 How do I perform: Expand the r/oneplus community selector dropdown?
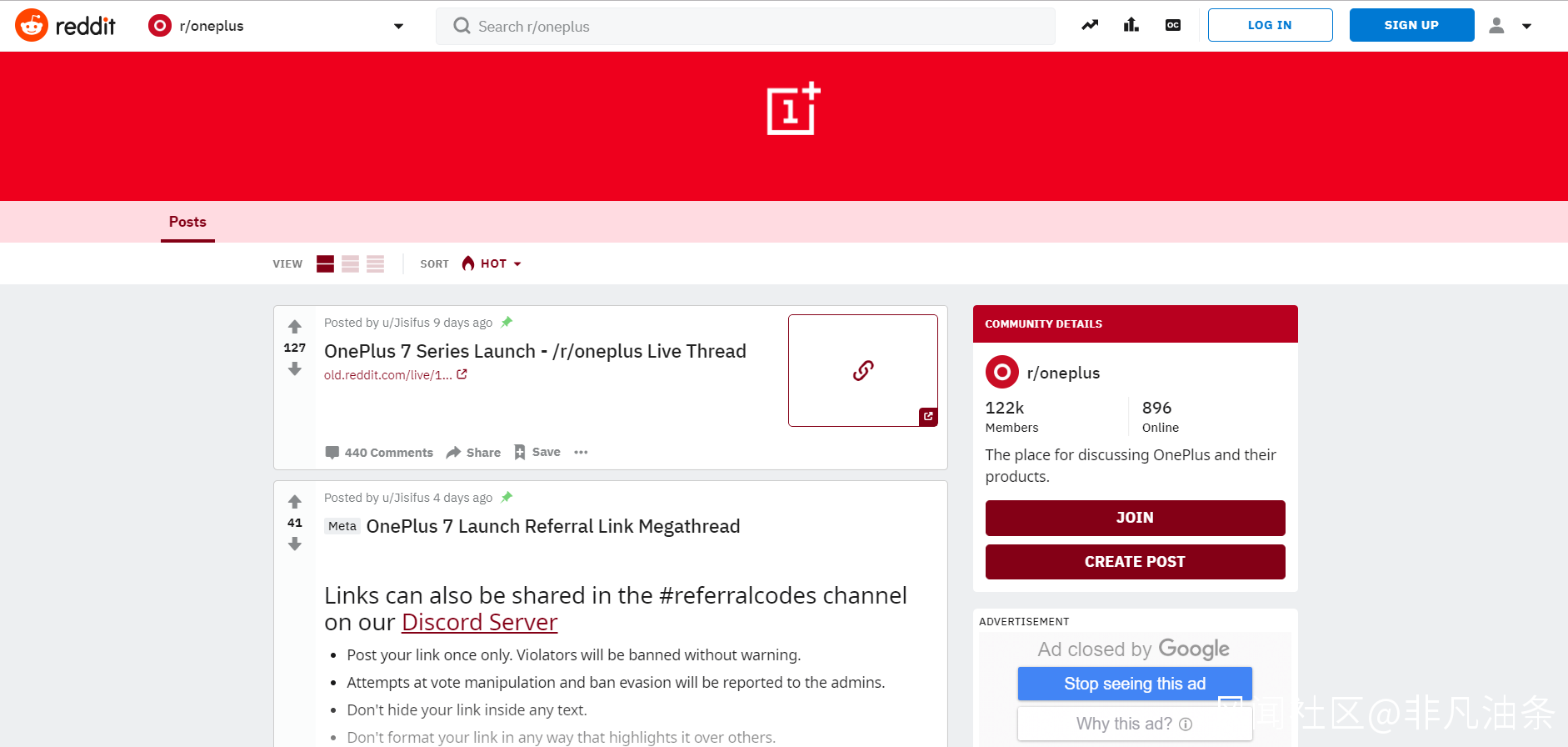point(398,26)
